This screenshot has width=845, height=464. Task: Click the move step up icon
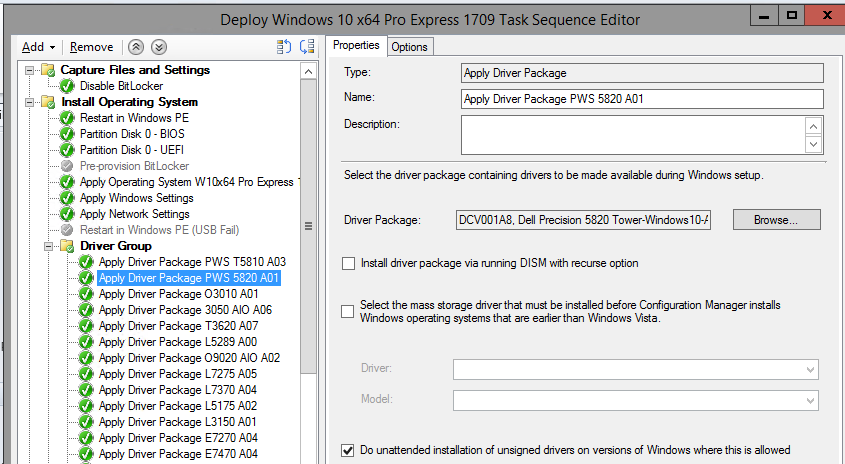click(x=139, y=47)
